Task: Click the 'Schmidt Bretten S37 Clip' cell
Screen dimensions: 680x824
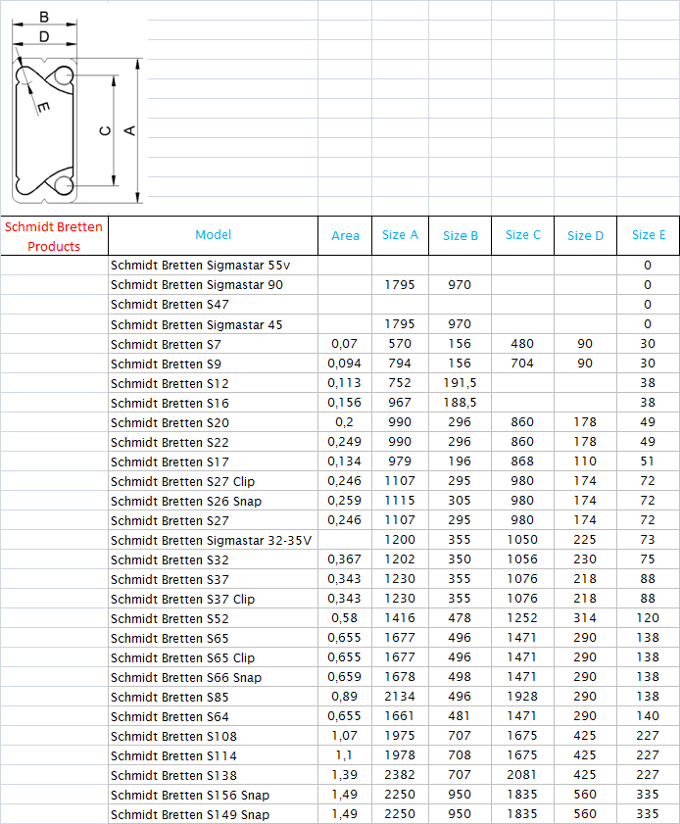Action: tap(213, 599)
